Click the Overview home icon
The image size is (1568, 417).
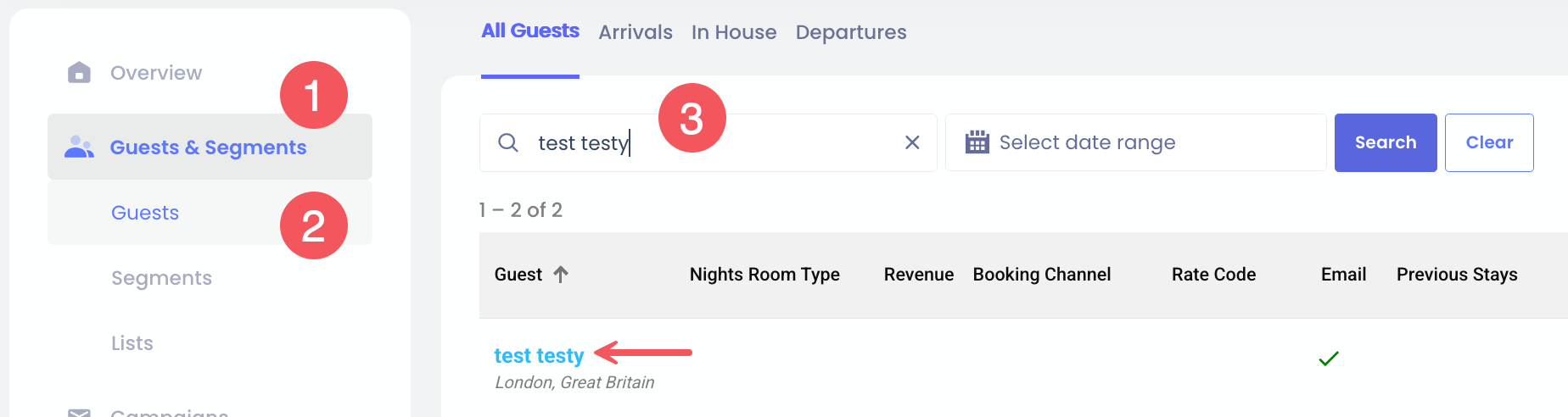79,73
